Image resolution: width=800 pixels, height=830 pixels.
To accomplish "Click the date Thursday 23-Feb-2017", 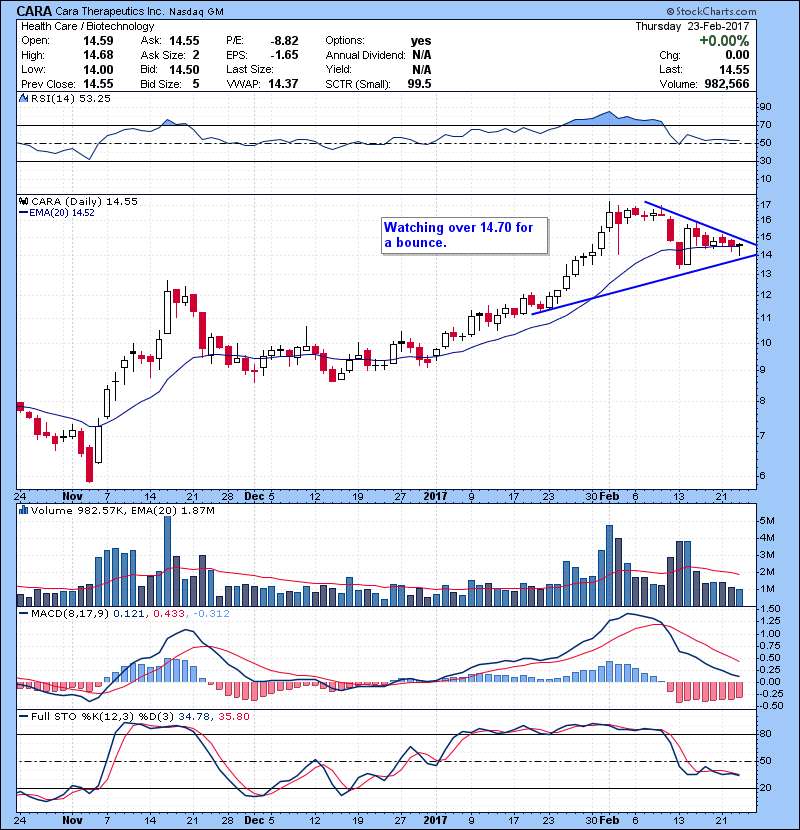I will (692, 26).
